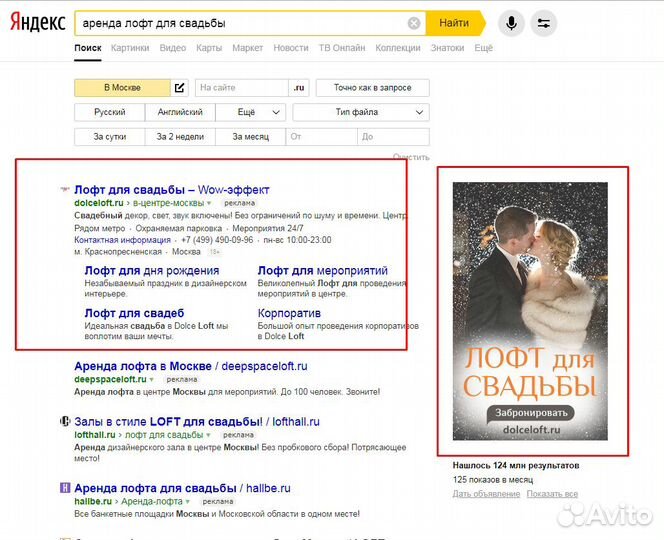Select the За месяц period filter

(x=250, y=137)
